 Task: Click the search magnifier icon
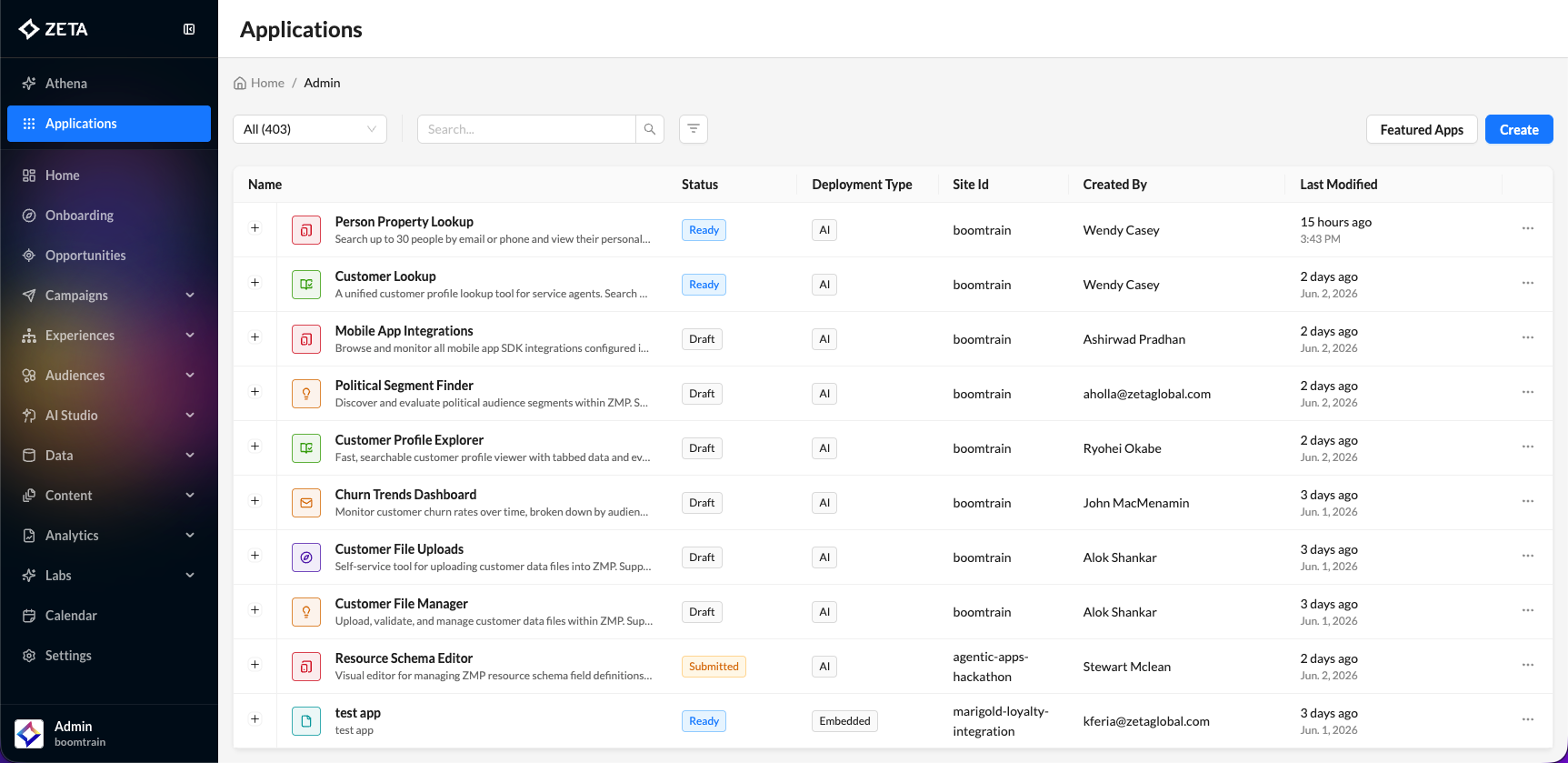[x=650, y=129]
